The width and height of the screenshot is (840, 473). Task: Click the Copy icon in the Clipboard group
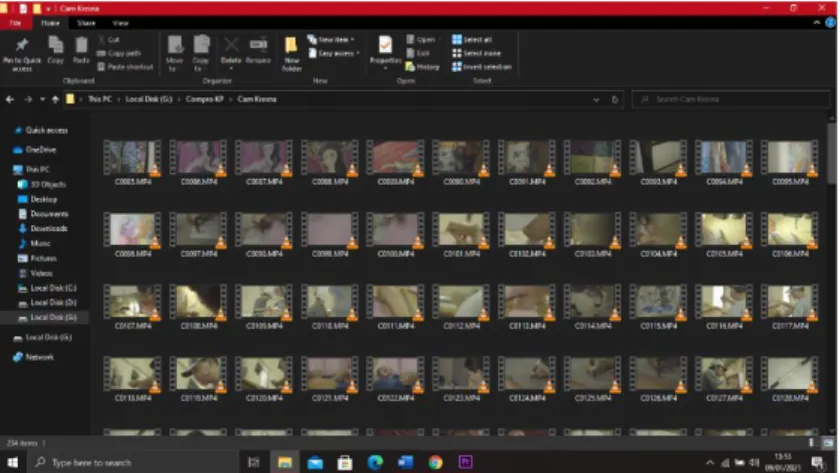[55, 45]
